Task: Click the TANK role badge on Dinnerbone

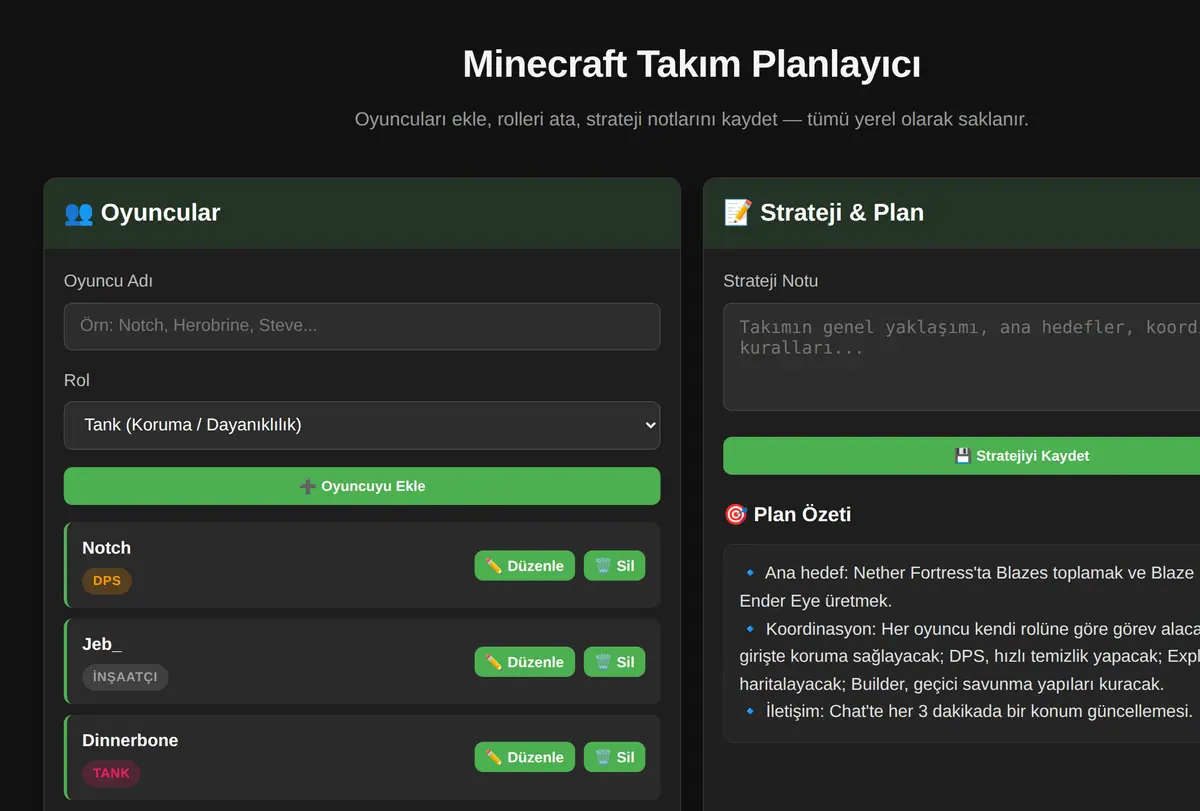Action: pyautogui.click(x=111, y=773)
